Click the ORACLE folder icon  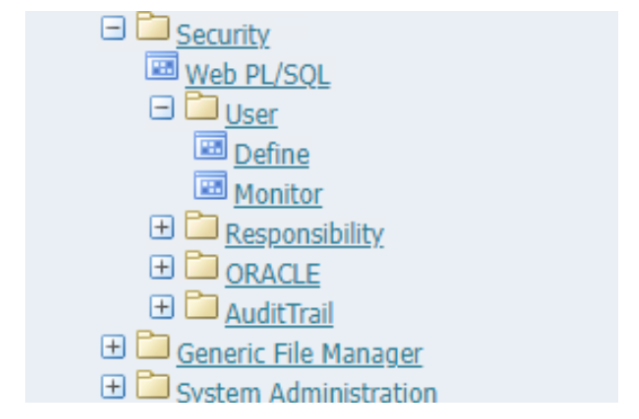(201, 265)
